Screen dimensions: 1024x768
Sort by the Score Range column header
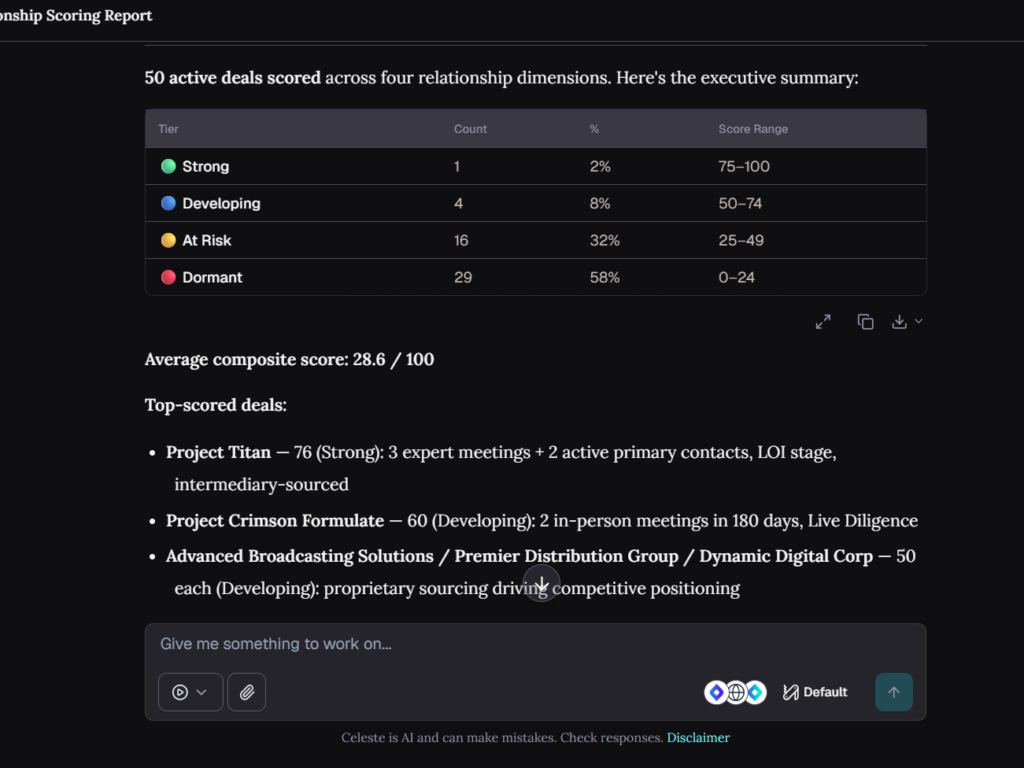tap(753, 129)
